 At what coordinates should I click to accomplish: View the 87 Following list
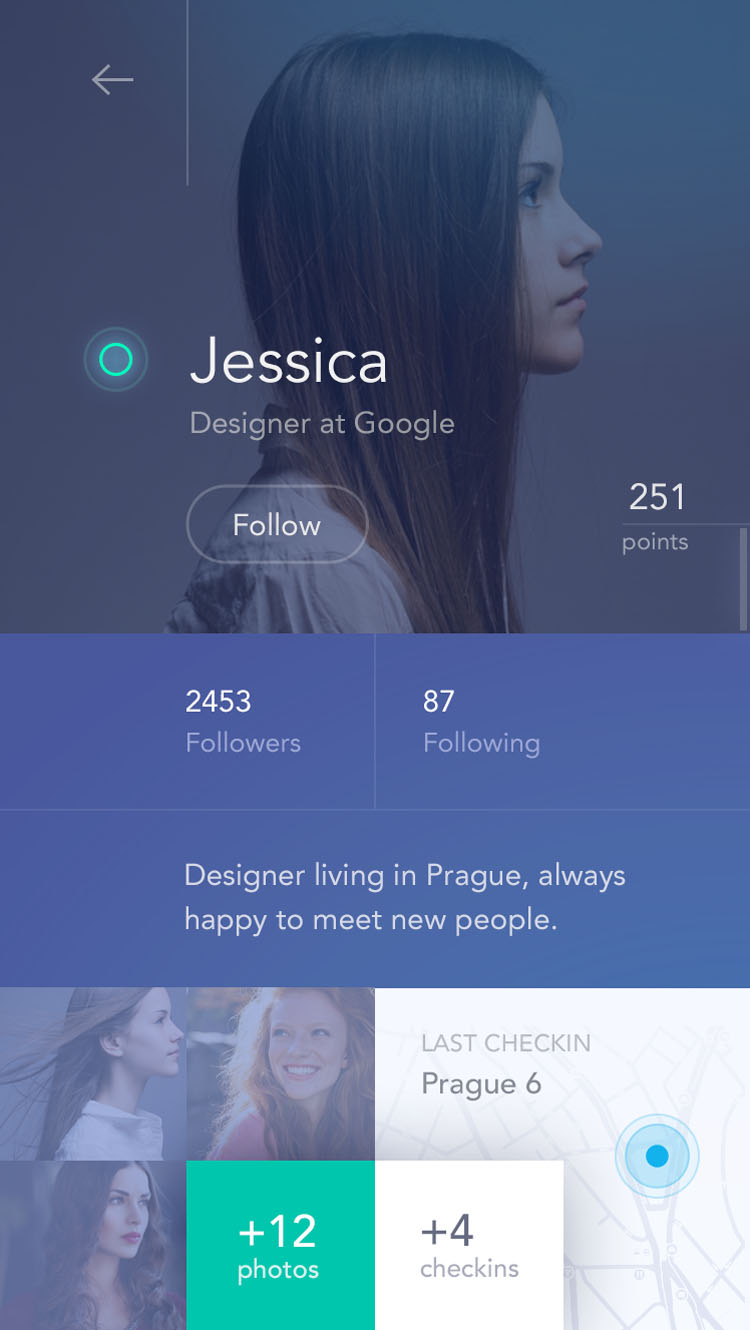[x=481, y=721]
